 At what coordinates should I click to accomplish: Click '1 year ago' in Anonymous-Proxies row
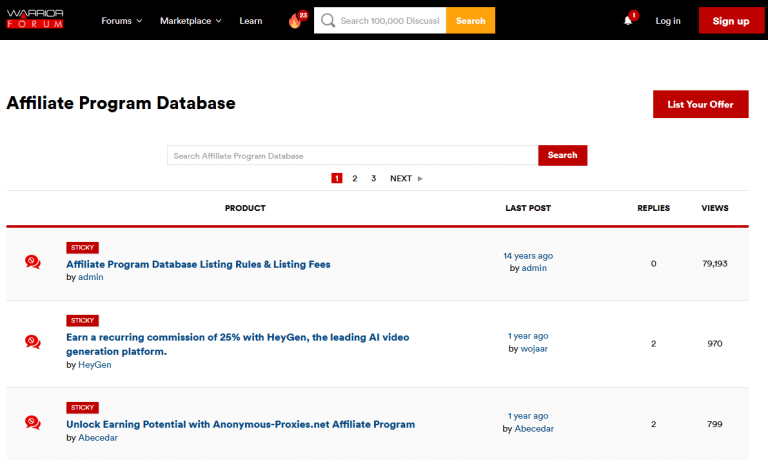[528, 416]
